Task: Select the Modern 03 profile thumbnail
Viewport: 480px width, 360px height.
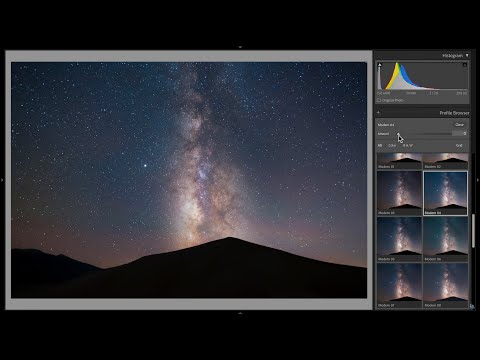Action: pyautogui.click(x=399, y=193)
